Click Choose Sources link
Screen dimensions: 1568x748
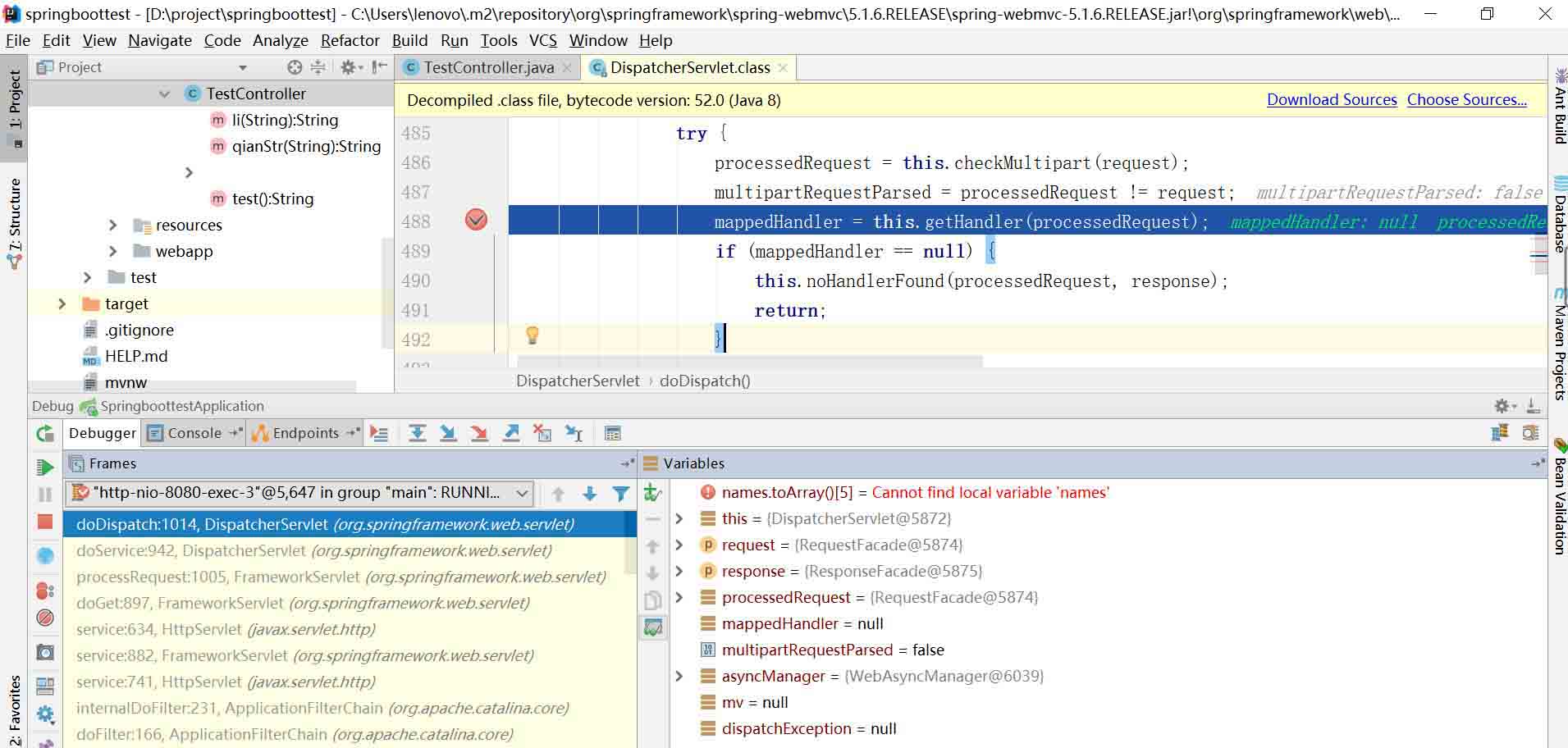coord(1467,99)
